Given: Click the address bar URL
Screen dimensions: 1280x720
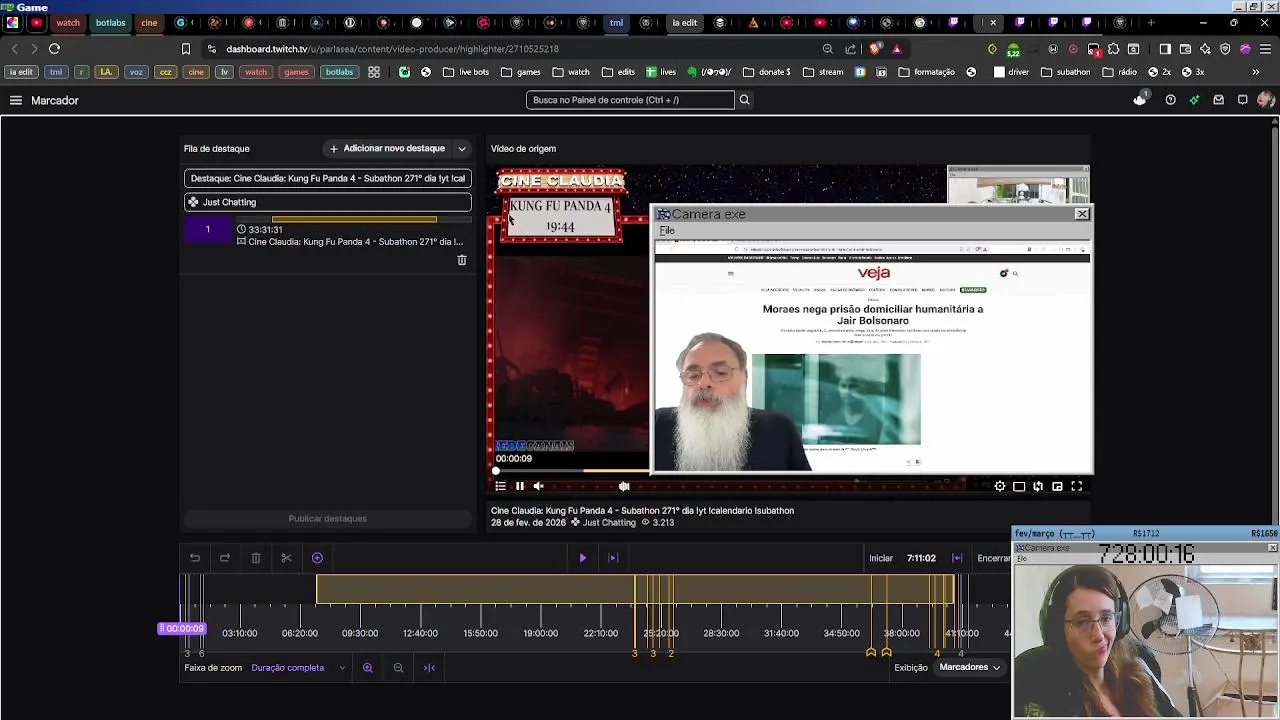Looking at the screenshot, I should click(x=392, y=48).
